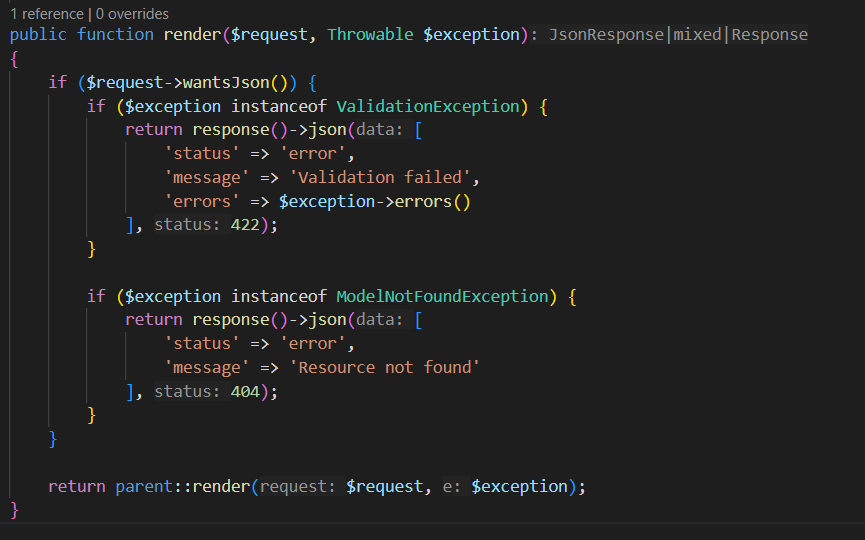
Task: Click the final closing brace of render
Action: (15, 510)
